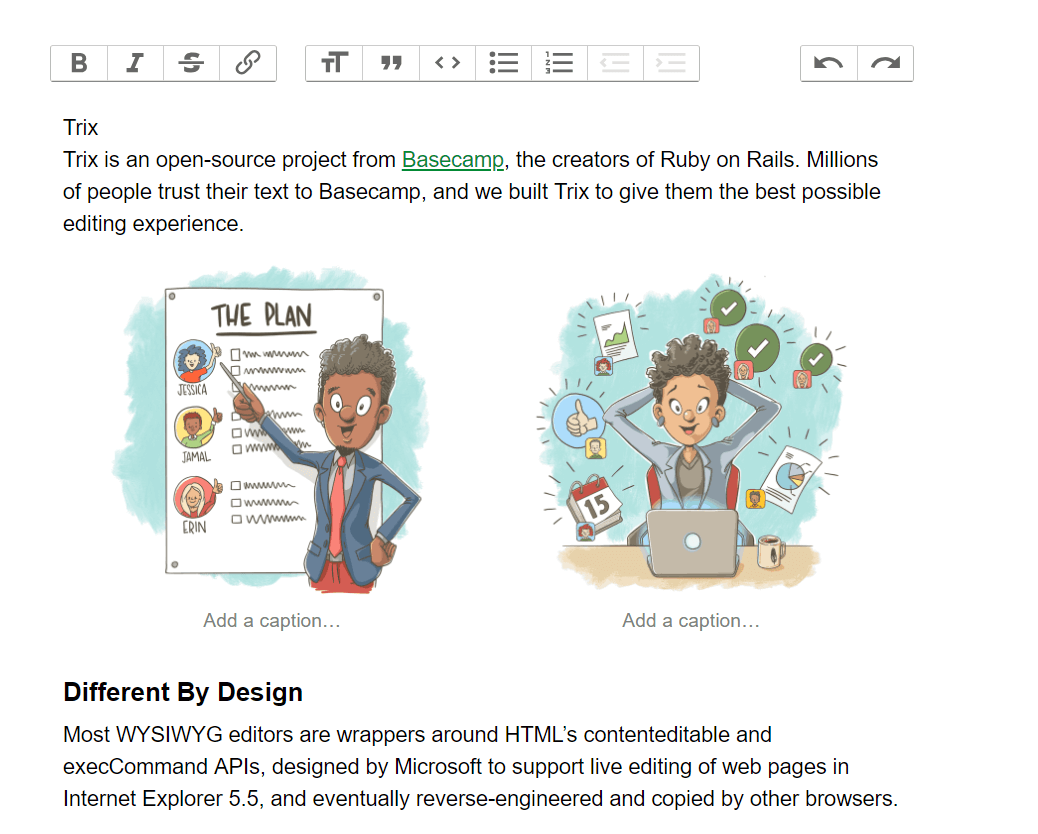This screenshot has height=834, width=1038.
Task: Click text 'execCommand APIs'
Action: [164, 766]
